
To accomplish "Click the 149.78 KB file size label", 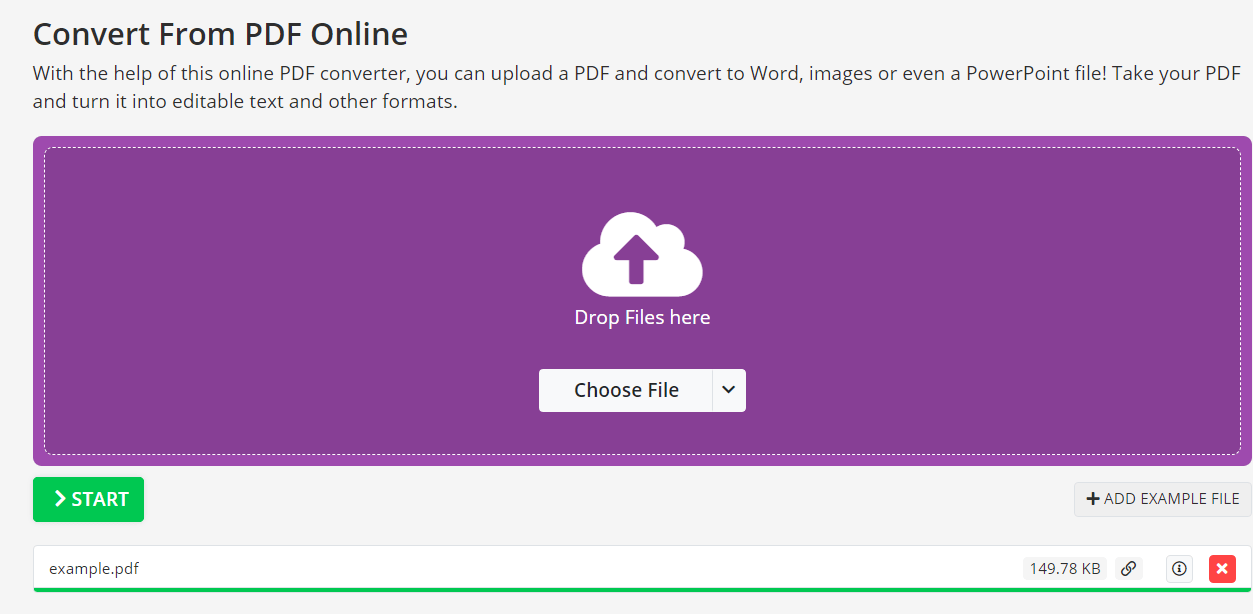I will point(1065,568).
